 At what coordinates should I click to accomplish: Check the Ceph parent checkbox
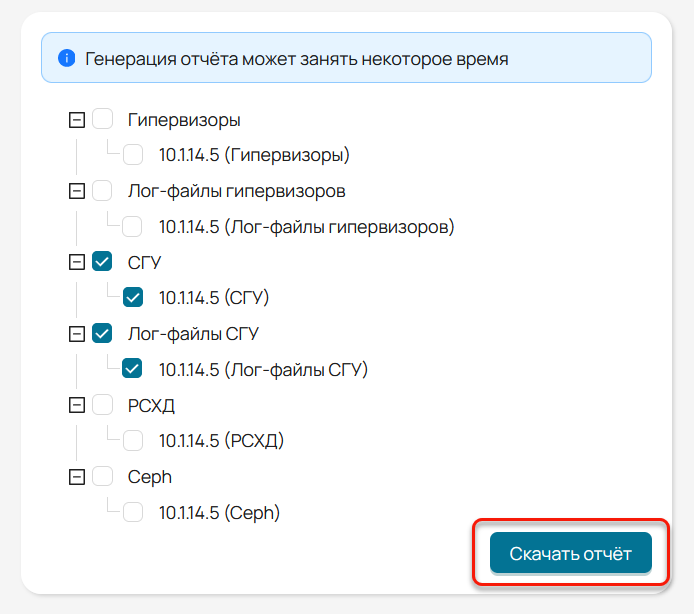click(102, 476)
